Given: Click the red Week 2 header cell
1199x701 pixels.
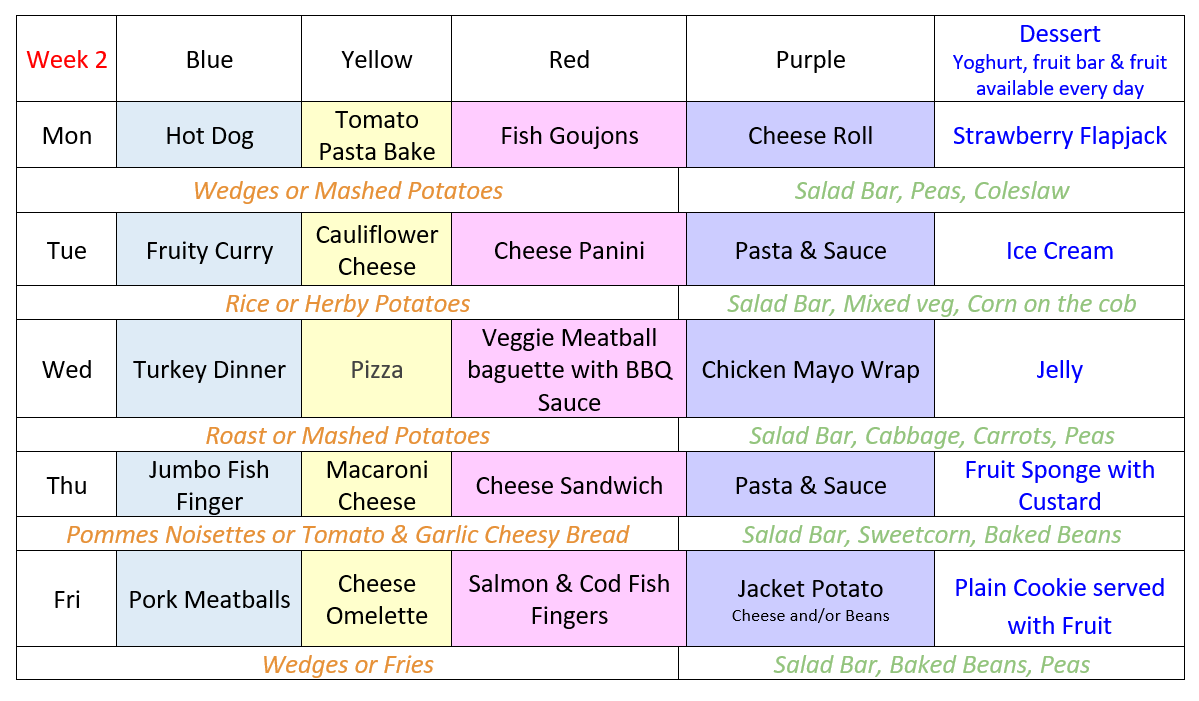Looking at the screenshot, I should pyautogui.click(x=67, y=59).
